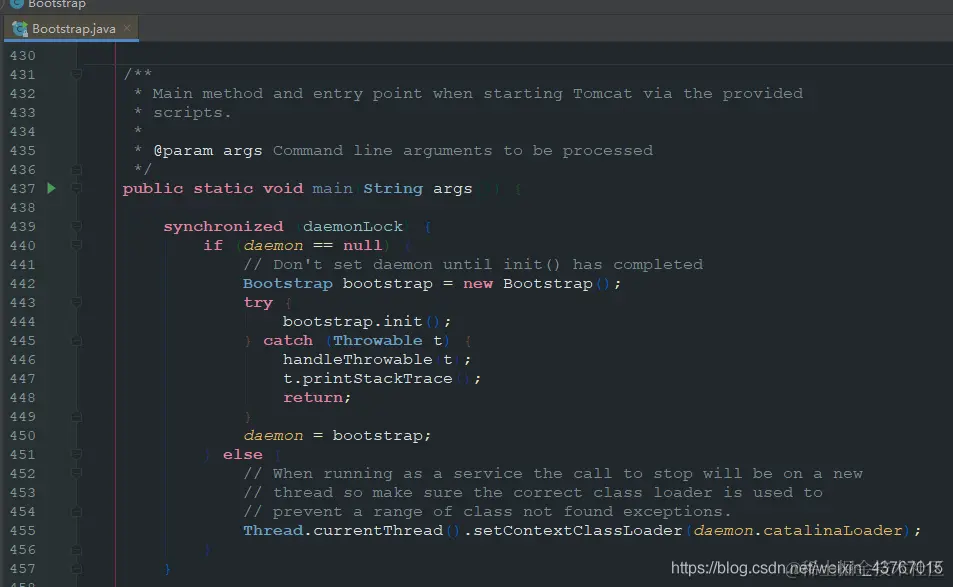
Task: Click the 'try' keyword
Action: 258,303
